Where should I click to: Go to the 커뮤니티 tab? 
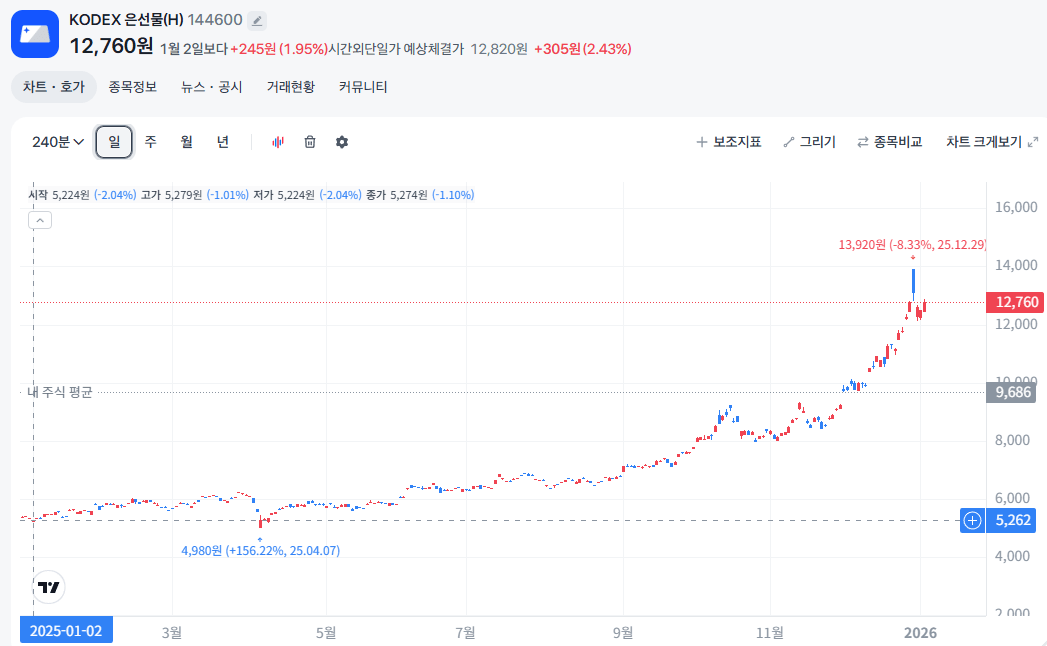(x=363, y=87)
